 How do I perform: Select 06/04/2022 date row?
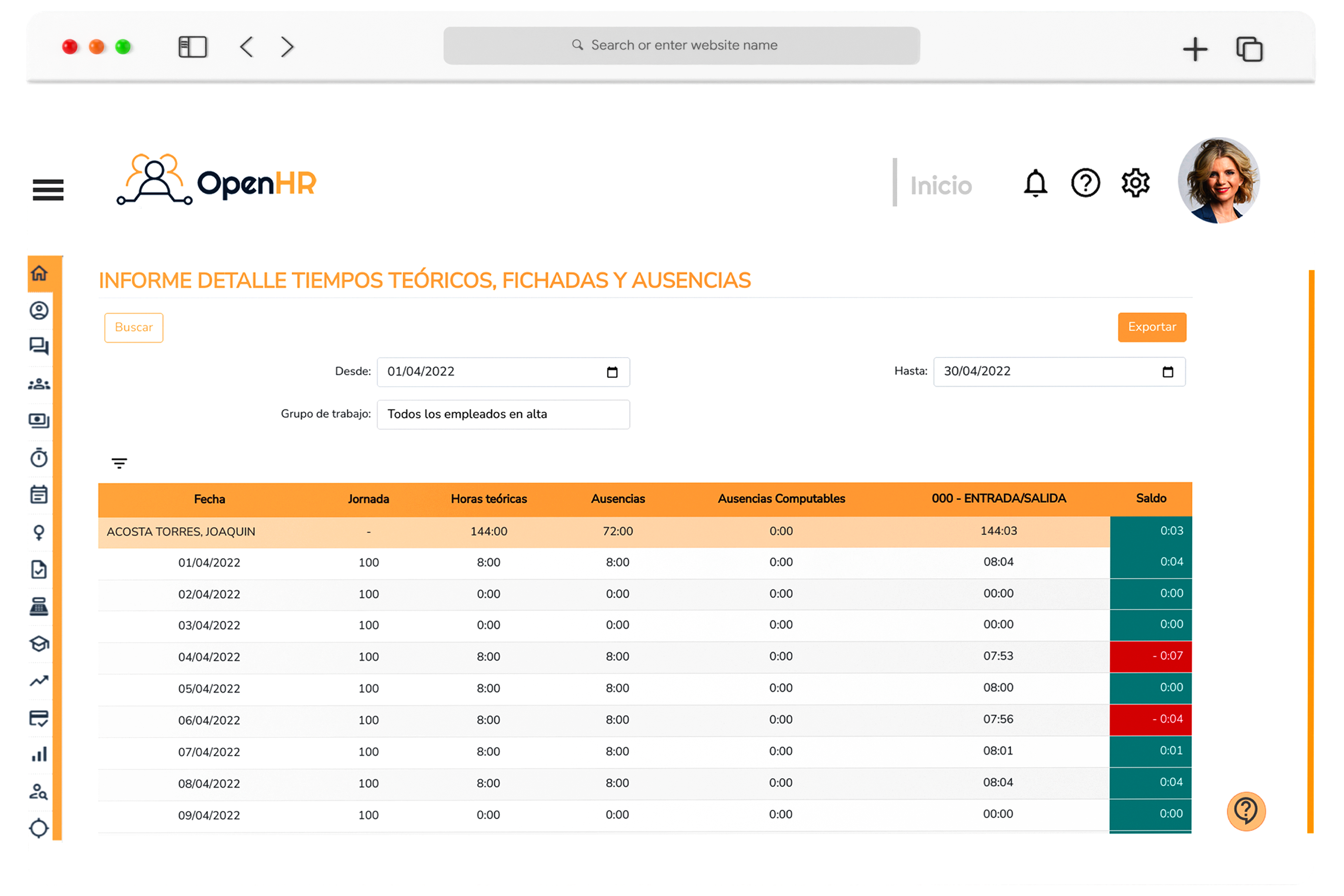coord(645,720)
